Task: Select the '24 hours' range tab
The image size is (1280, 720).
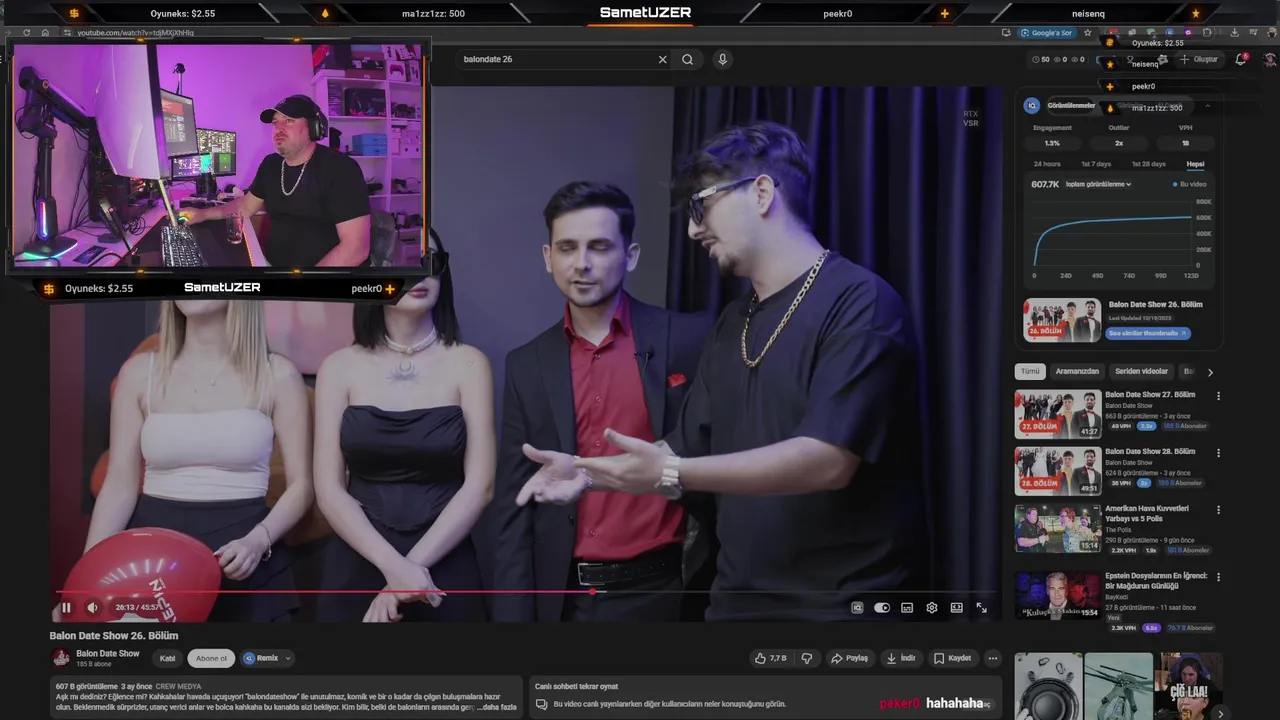Action: (x=1047, y=163)
